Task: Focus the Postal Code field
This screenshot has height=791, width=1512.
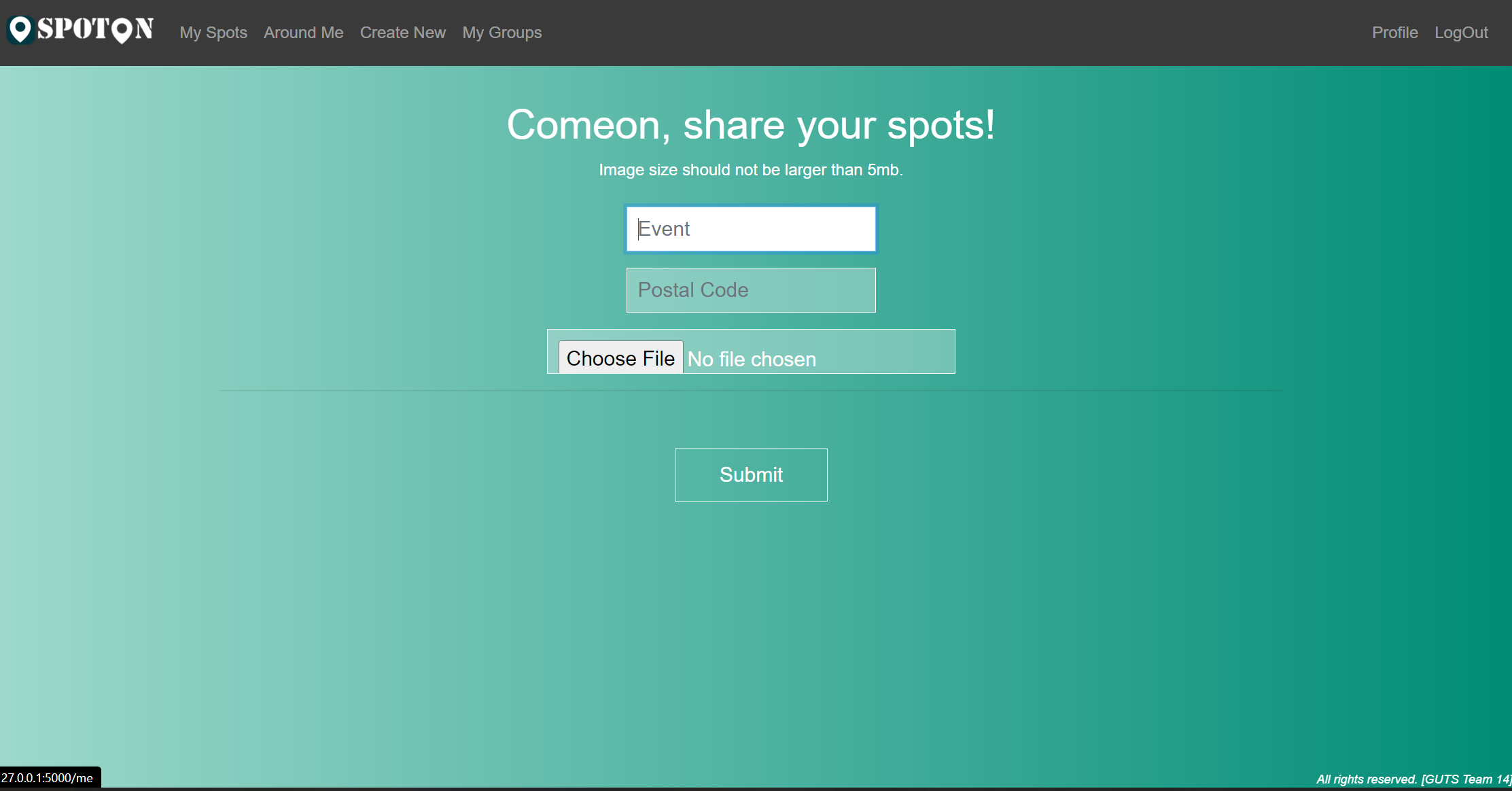Action: (x=750, y=290)
